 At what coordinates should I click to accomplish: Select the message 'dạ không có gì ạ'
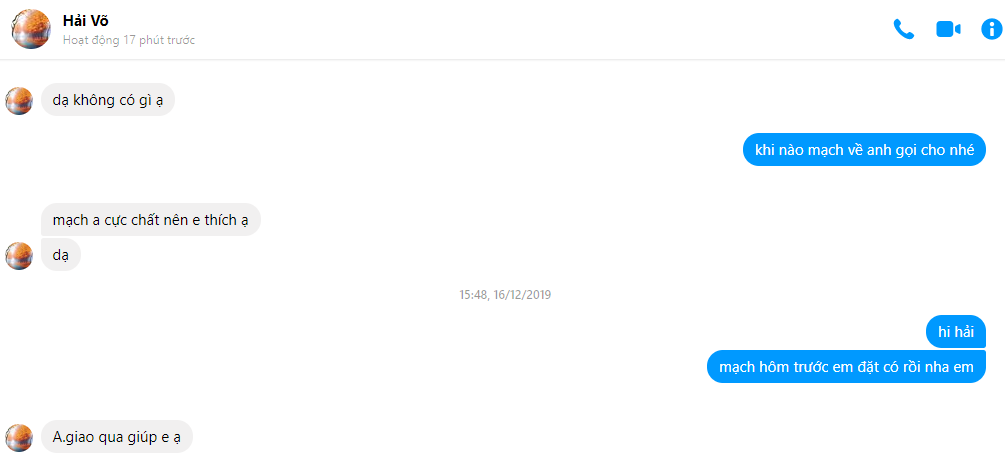click(108, 100)
